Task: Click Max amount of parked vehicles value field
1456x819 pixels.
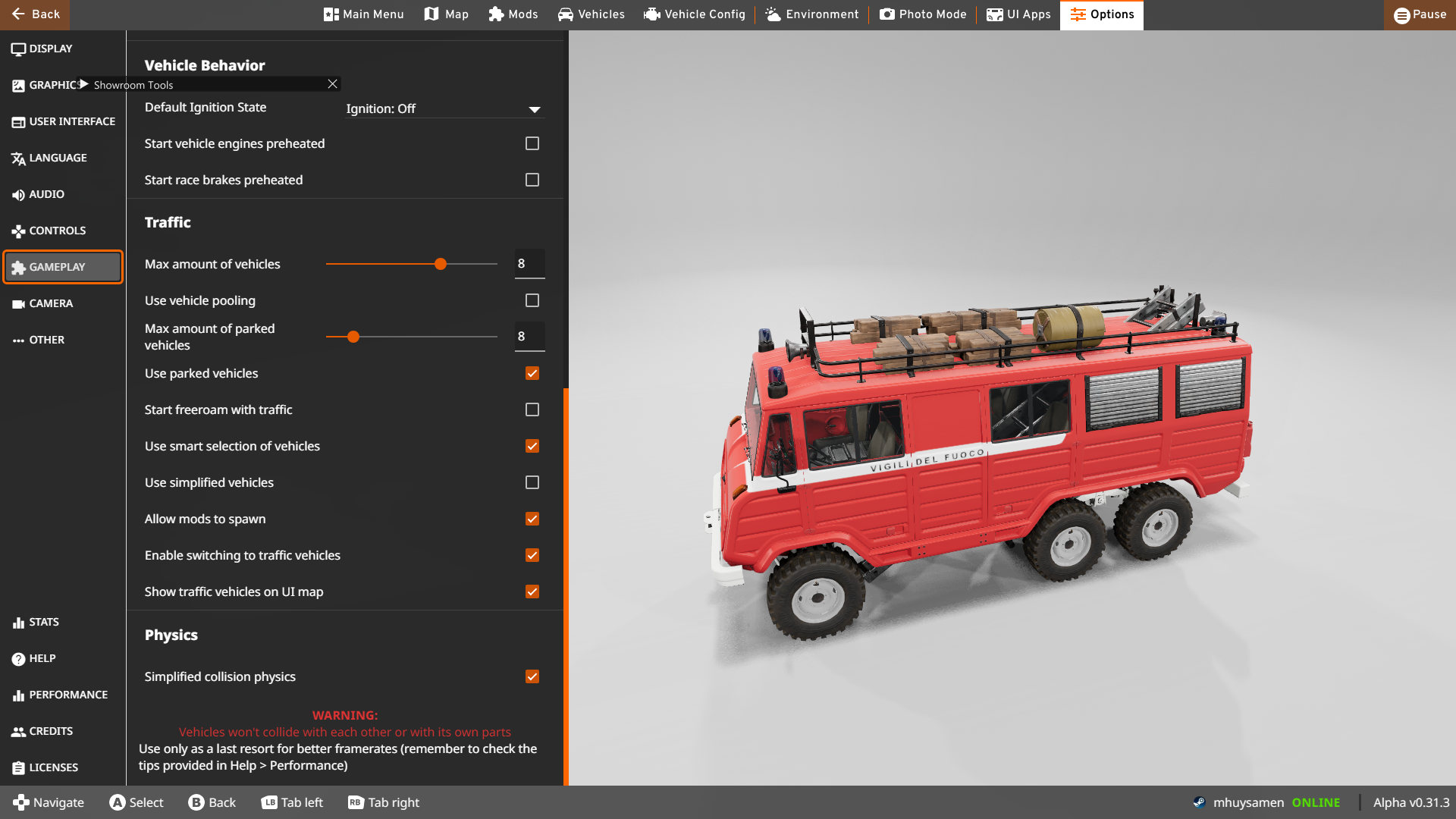Action: (529, 336)
